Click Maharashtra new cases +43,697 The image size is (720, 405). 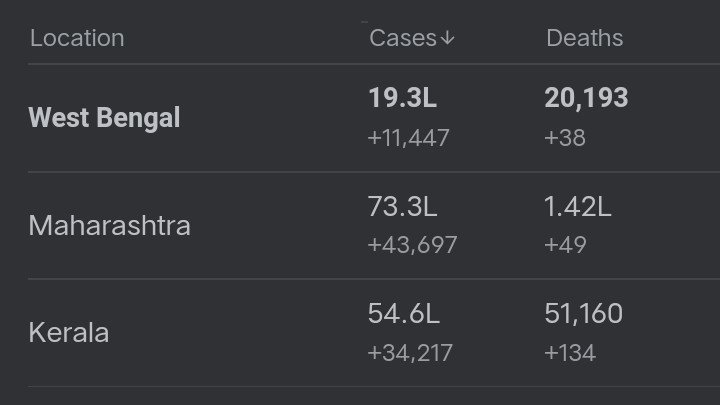pyautogui.click(x=412, y=245)
